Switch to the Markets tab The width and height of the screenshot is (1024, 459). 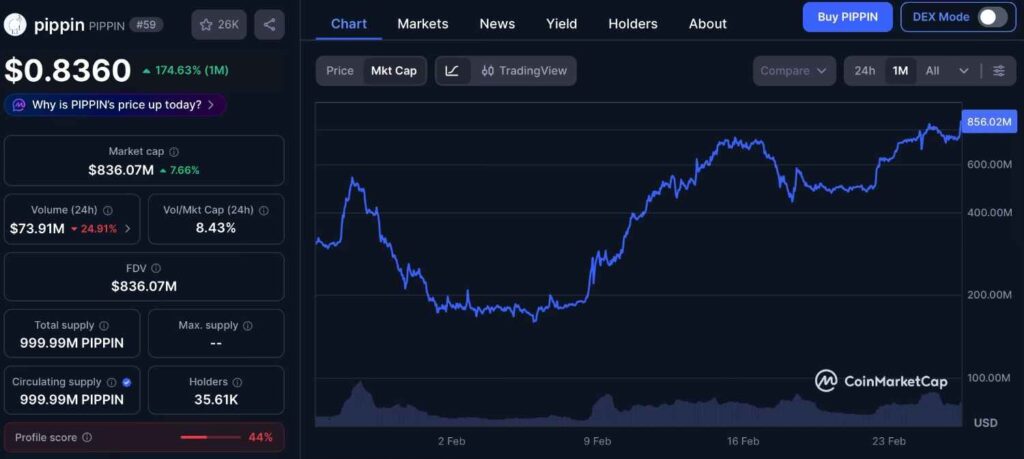pos(422,23)
